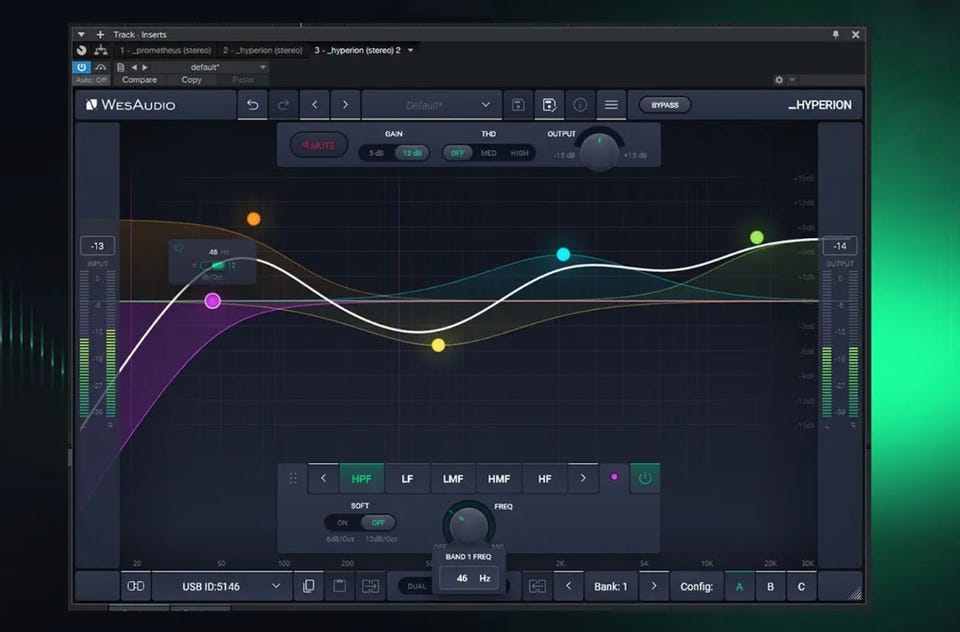Click the redo arrow in Hyperion toolbar

pos(283,105)
